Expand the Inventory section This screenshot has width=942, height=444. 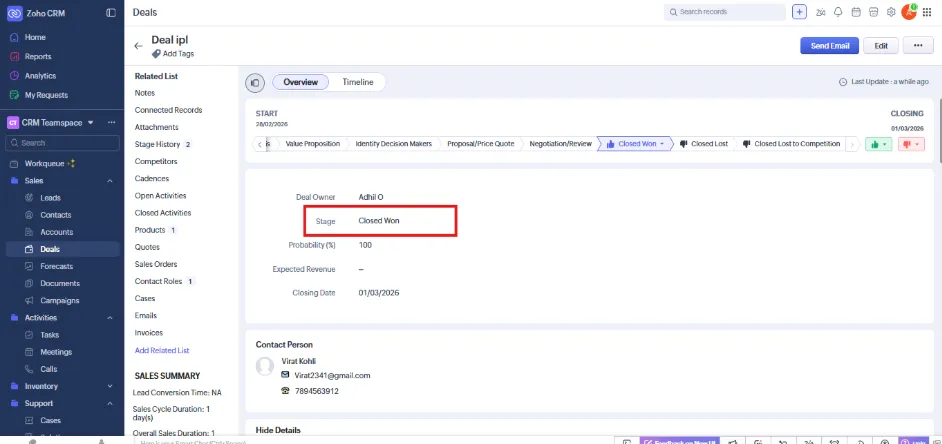pyautogui.click(x=110, y=386)
